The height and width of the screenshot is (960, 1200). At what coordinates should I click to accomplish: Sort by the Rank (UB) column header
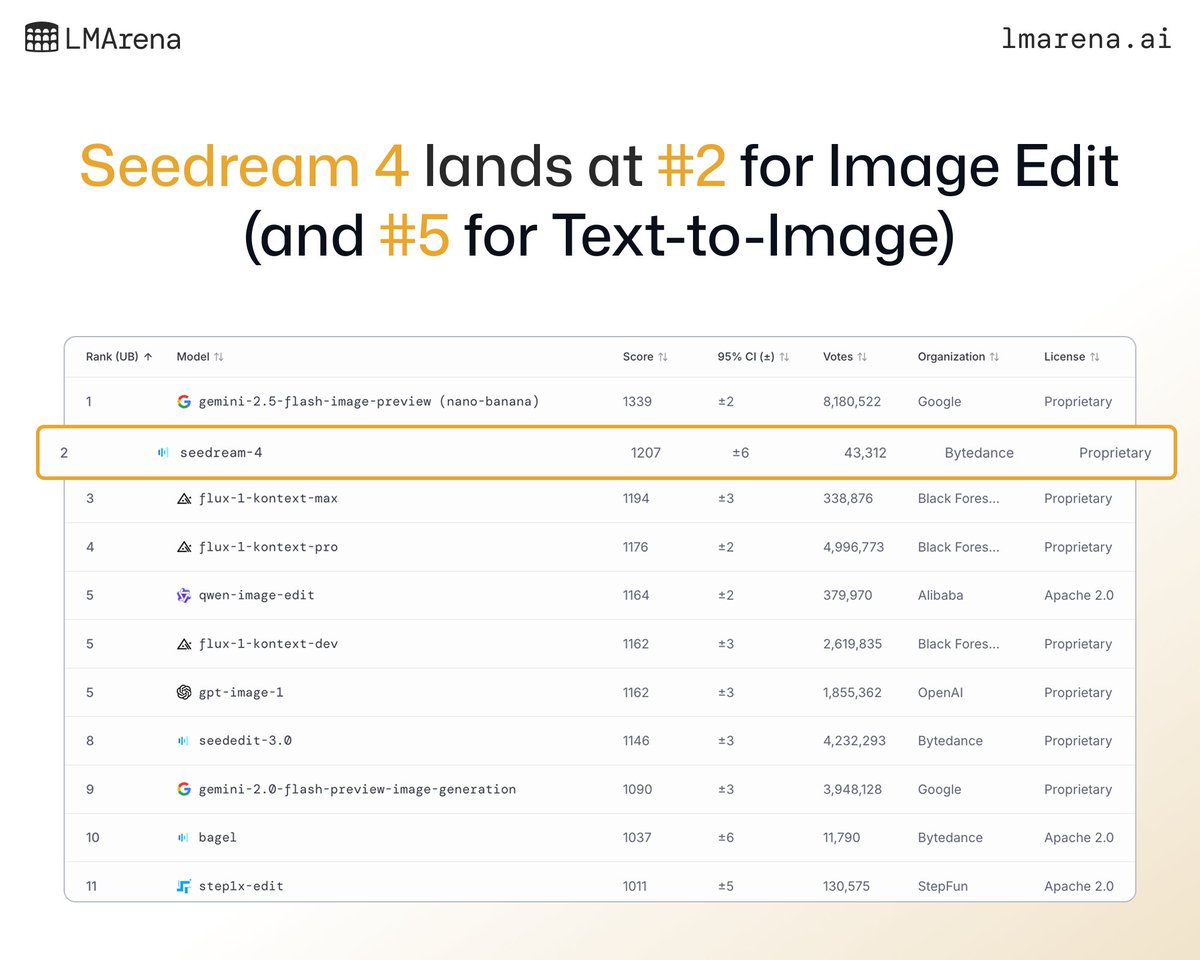(119, 357)
